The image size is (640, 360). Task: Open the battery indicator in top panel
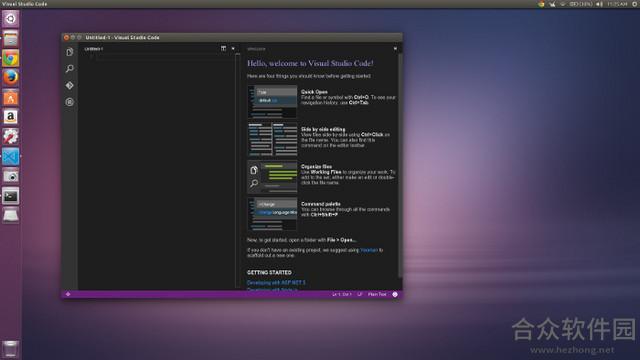580,4
